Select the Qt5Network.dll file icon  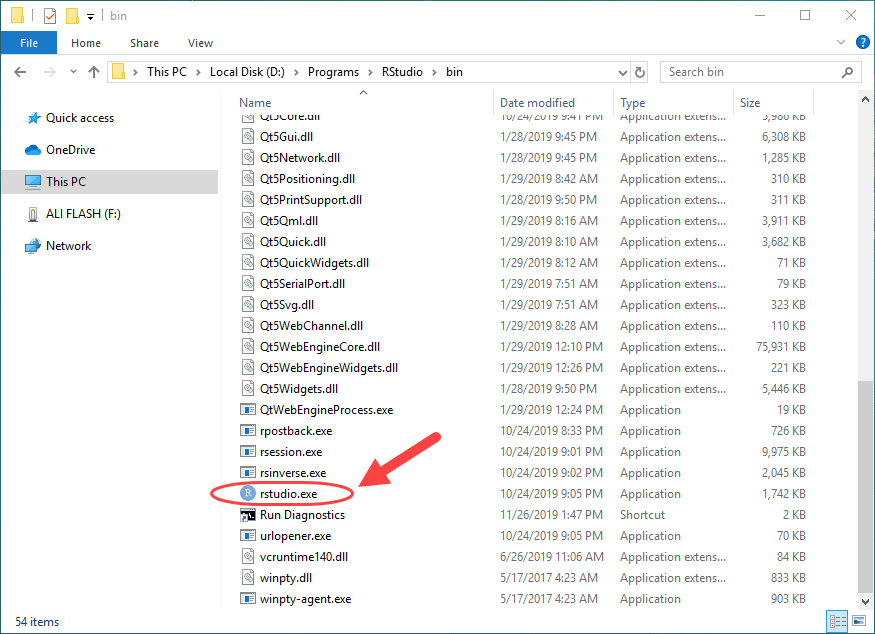point(248,157)
